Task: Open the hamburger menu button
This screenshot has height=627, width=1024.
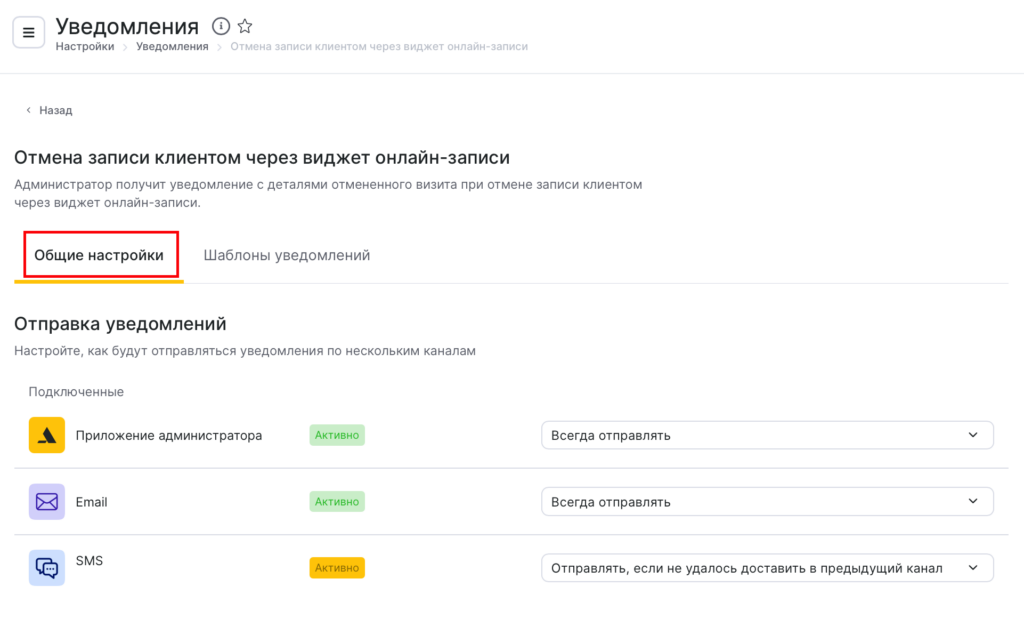Action: click(x=28, y=33)
